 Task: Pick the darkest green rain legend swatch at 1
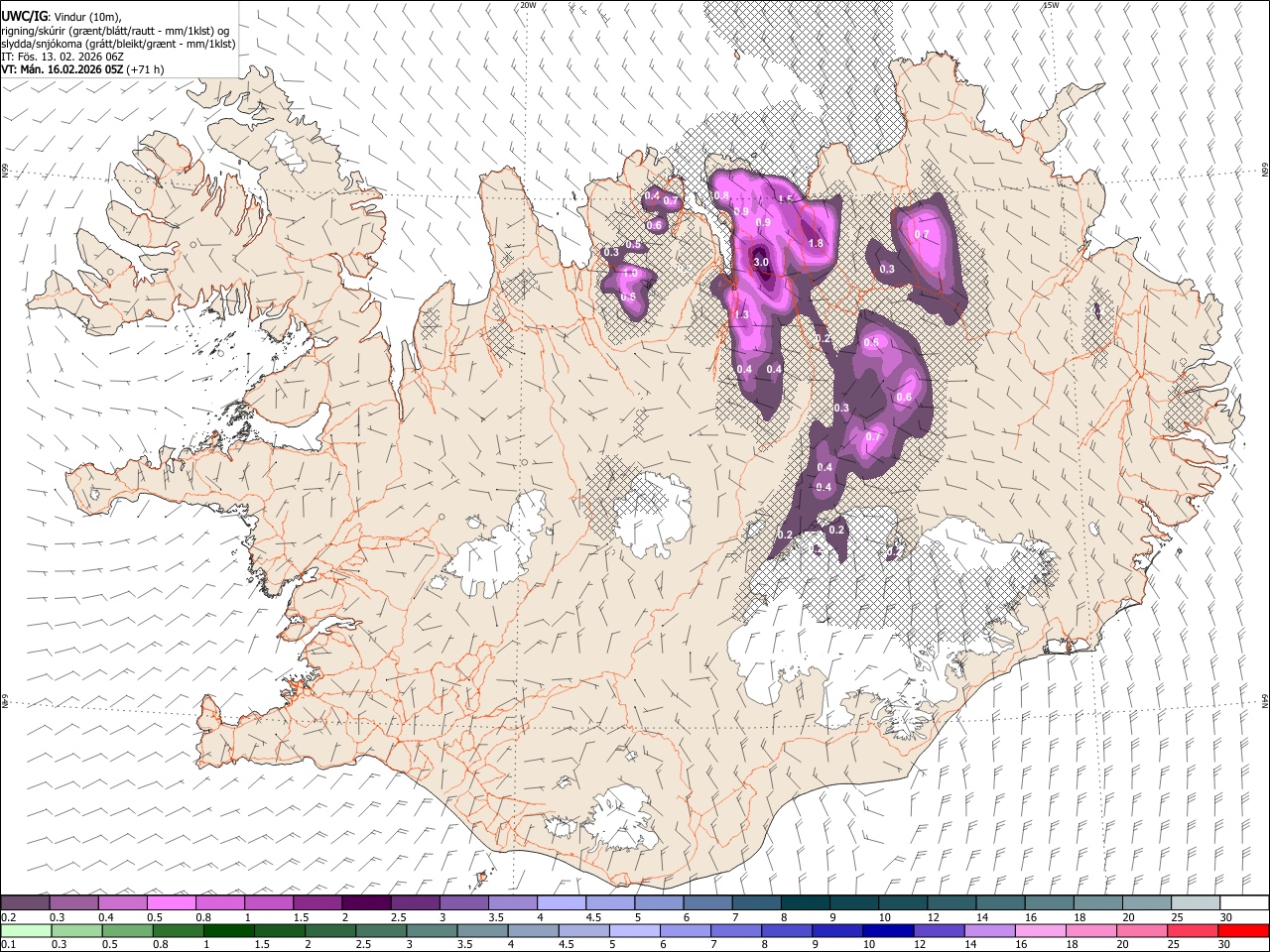230,931
